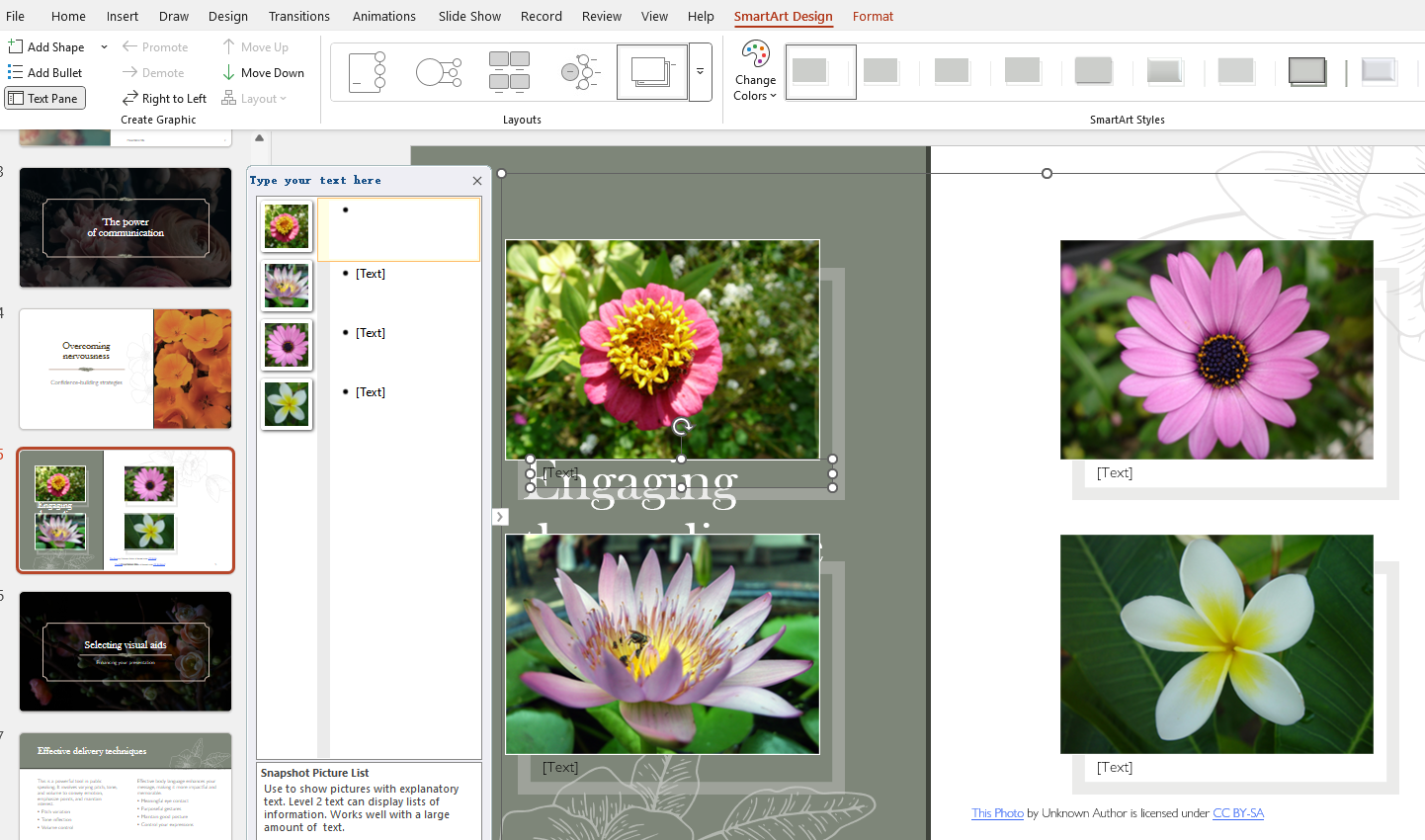Rotate shape using the rotation handle
The image size is (1425, 840).
tap(682, 427)
